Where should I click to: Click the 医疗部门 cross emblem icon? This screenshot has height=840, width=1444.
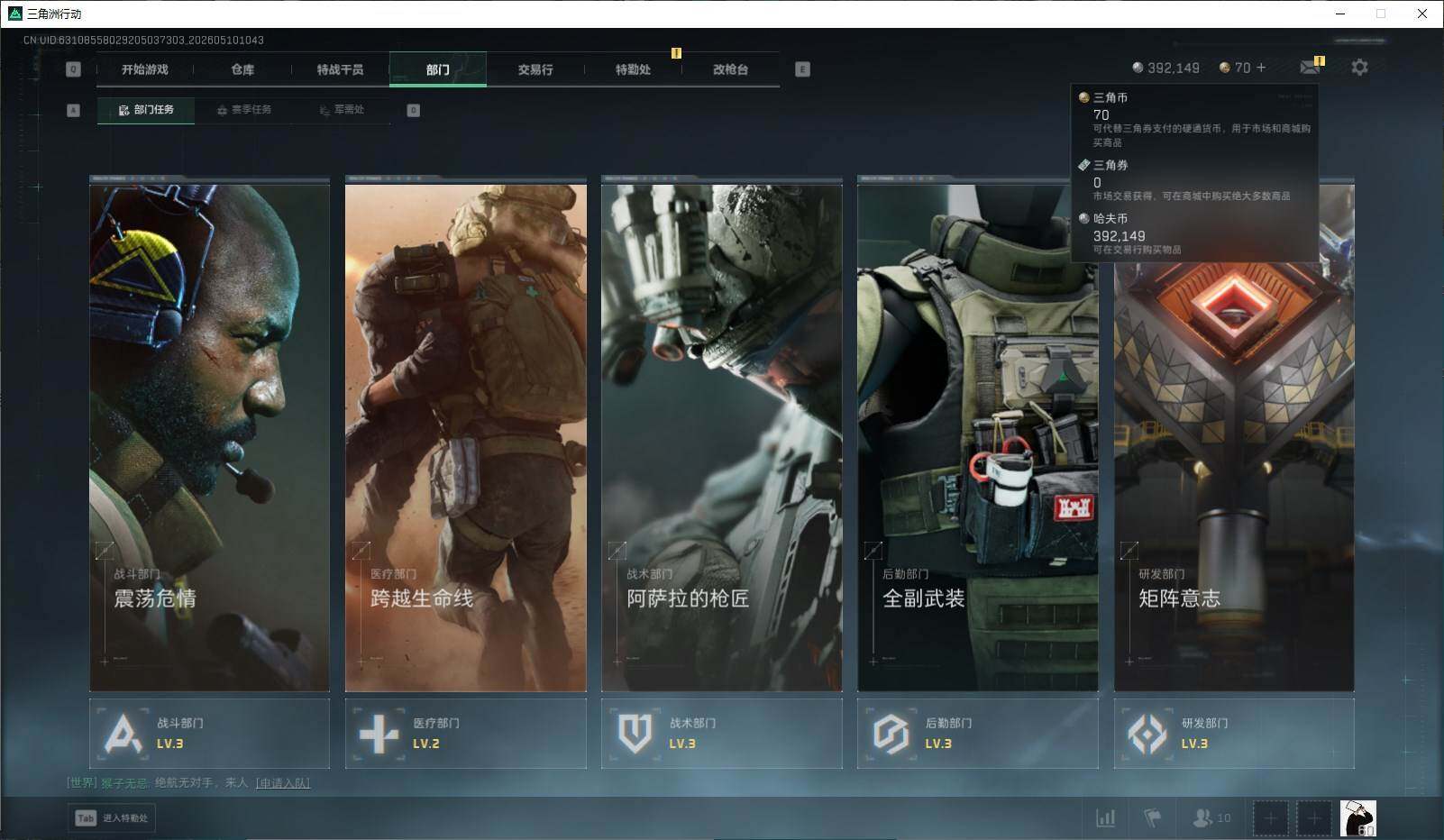point(379,734)
